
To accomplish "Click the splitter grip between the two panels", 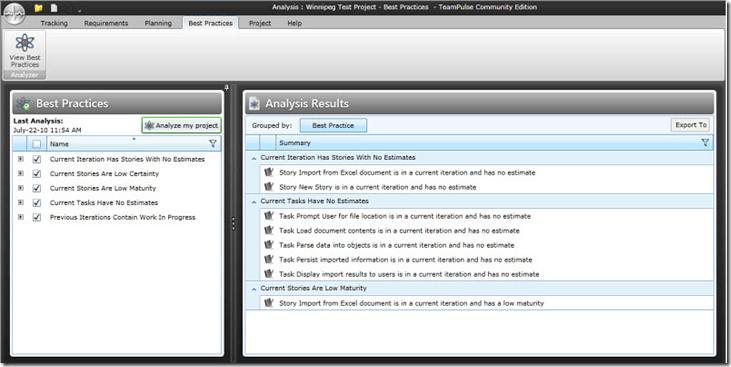I will (233, 224).
